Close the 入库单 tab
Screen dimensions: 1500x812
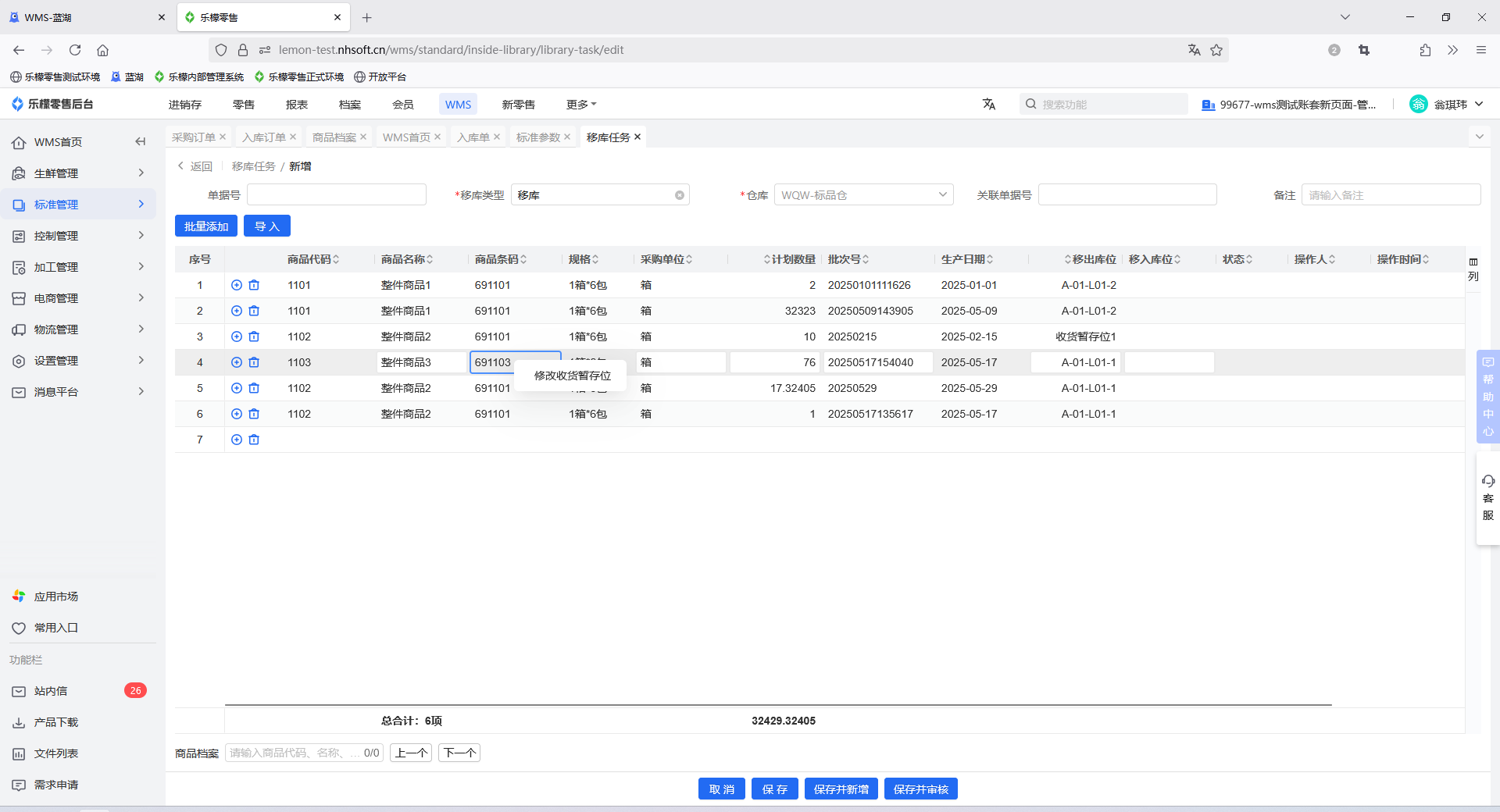pyautogui.click(x=497, y=137)
